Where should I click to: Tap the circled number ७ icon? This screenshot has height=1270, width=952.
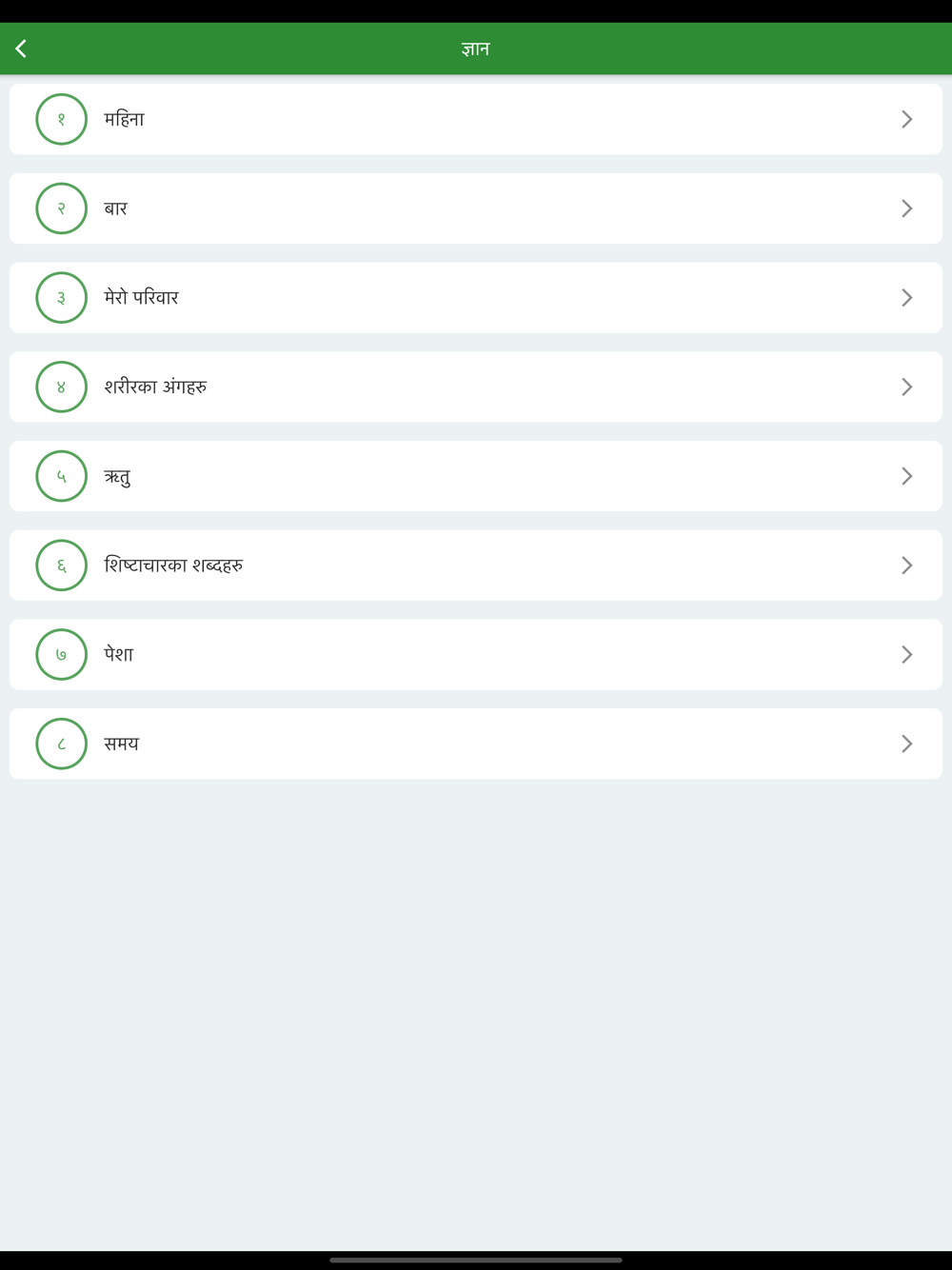62,655
